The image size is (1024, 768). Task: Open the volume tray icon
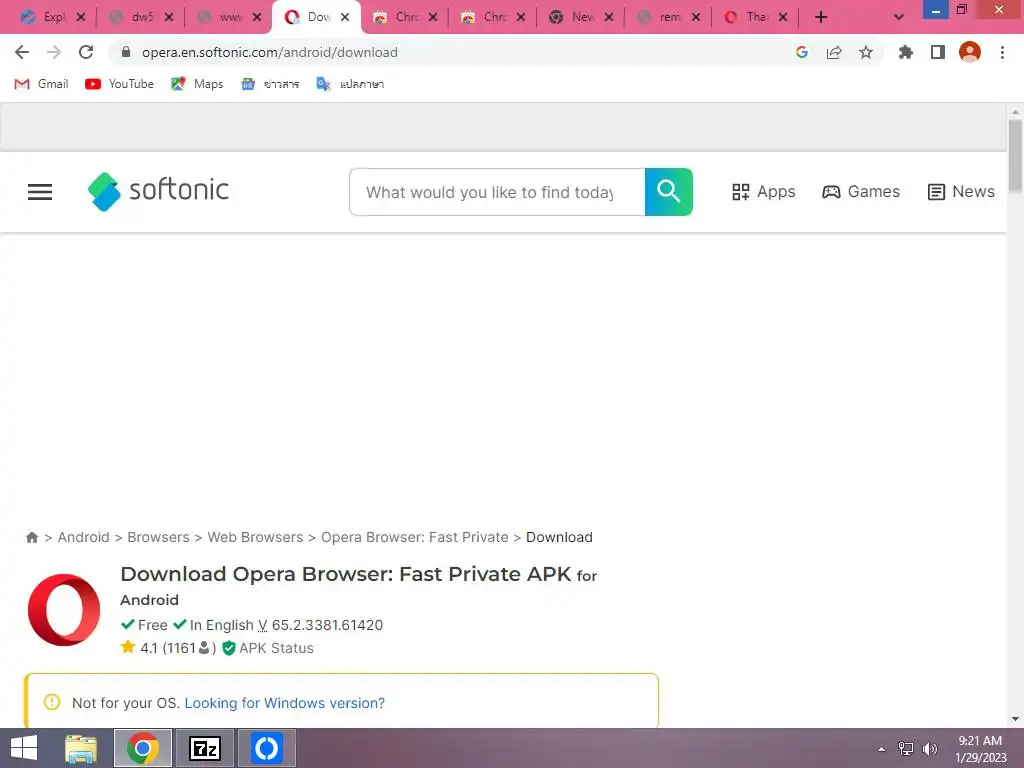930,749
